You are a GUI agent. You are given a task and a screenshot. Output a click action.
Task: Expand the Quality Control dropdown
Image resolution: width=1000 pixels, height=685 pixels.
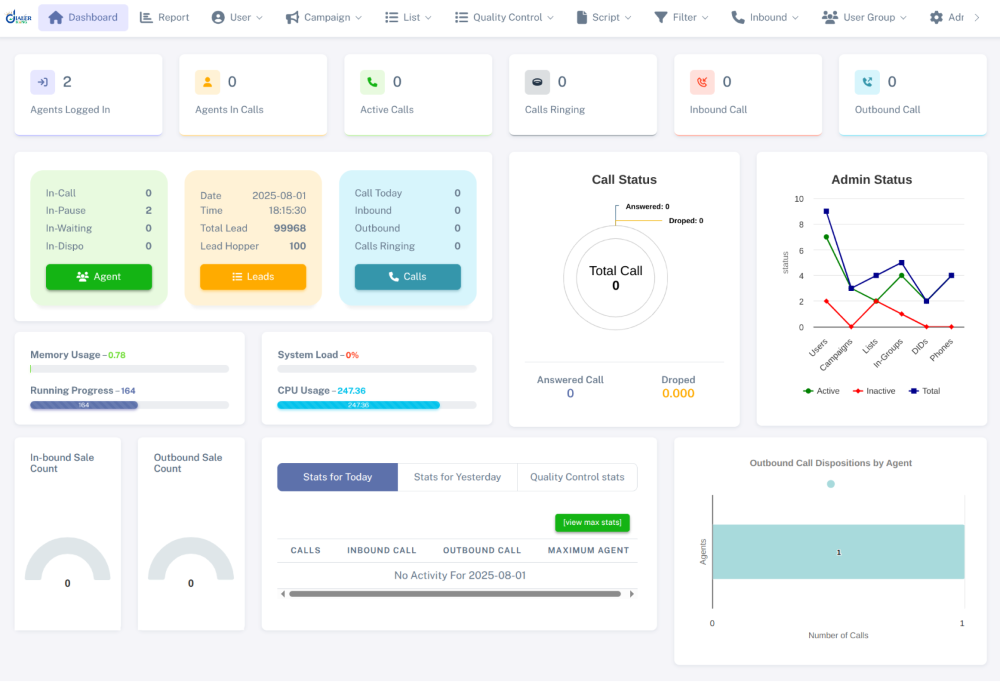pos(504,17)
